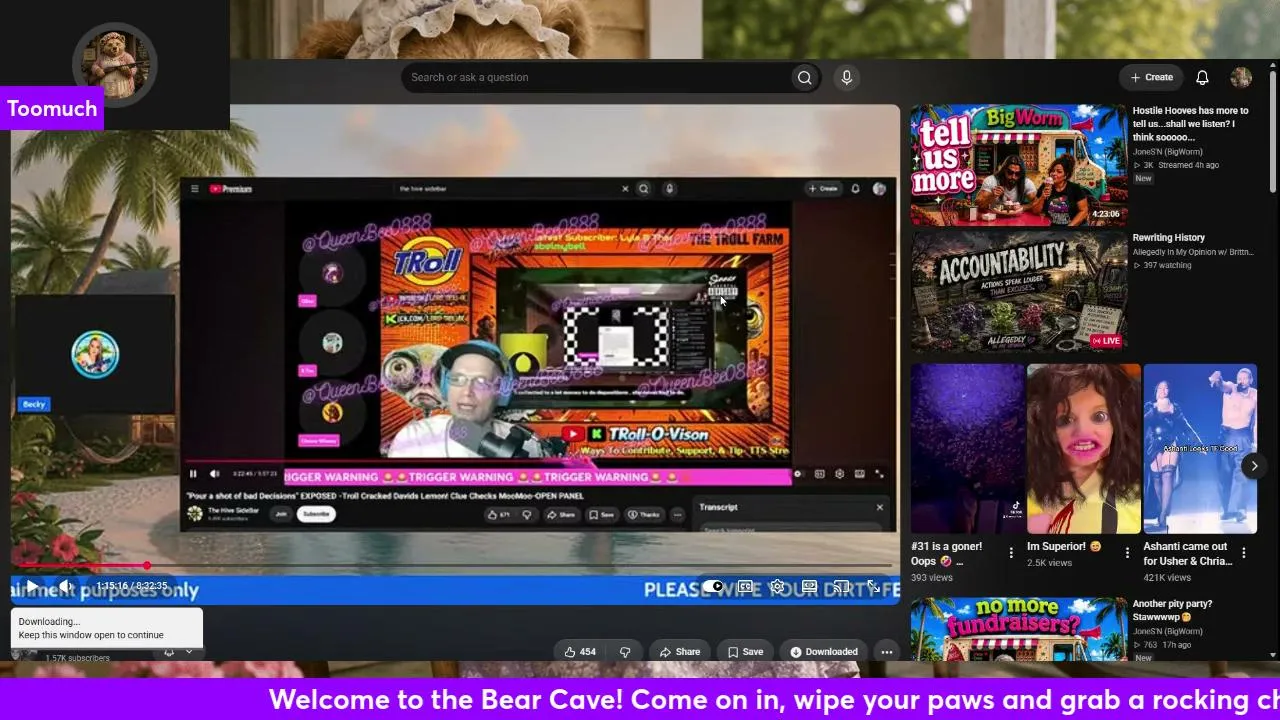
Task: Start voice search with the microphone icon
Action: pyautogui.click(x=847, y=78)
